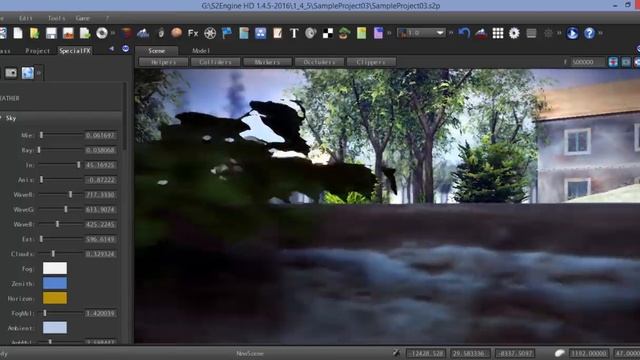Click the red-blue icon beside 500000 field
640x360 pixels.
[x=613, y=62]
